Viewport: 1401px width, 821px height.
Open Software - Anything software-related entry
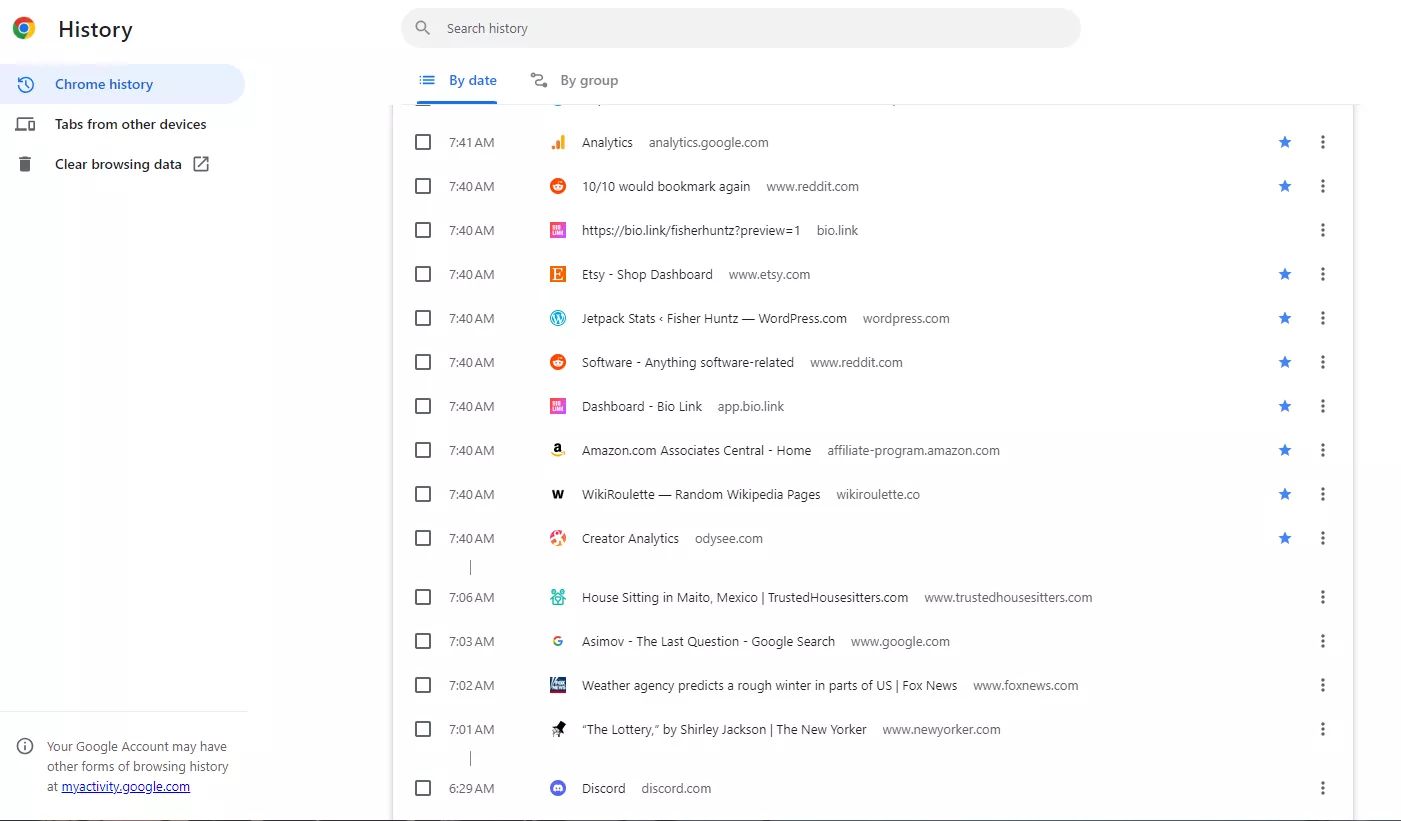pyautogui.click(x=688, y=362)
